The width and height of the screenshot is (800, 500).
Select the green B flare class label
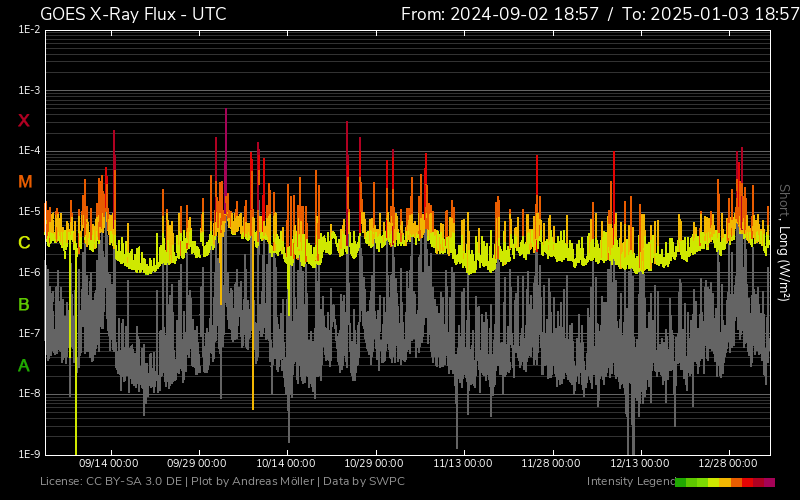point(24,304)
